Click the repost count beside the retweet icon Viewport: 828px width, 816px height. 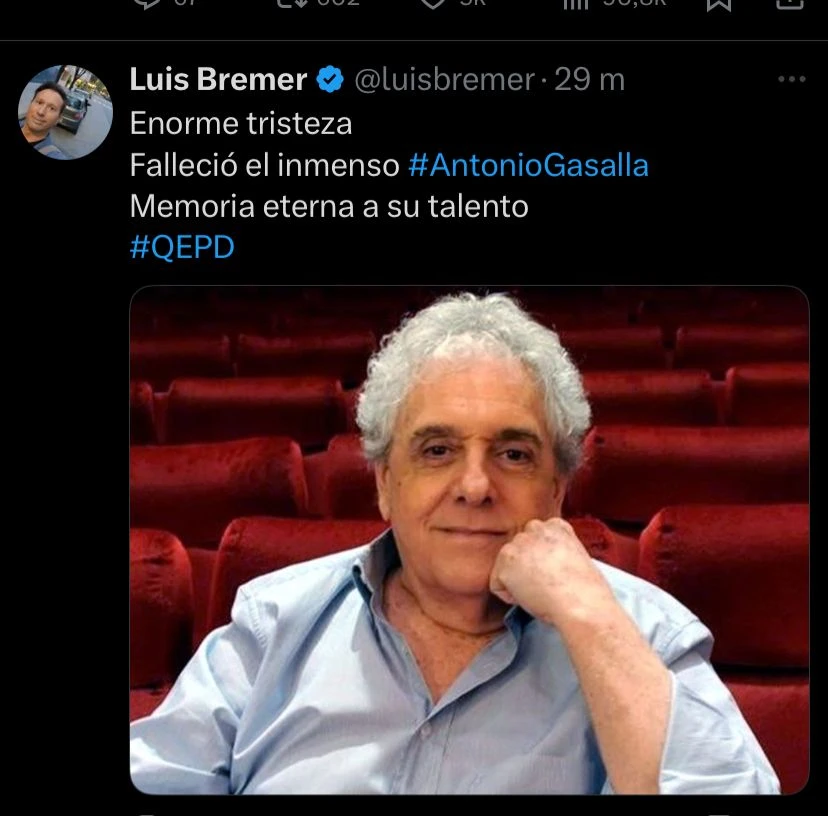pos(338,3)
